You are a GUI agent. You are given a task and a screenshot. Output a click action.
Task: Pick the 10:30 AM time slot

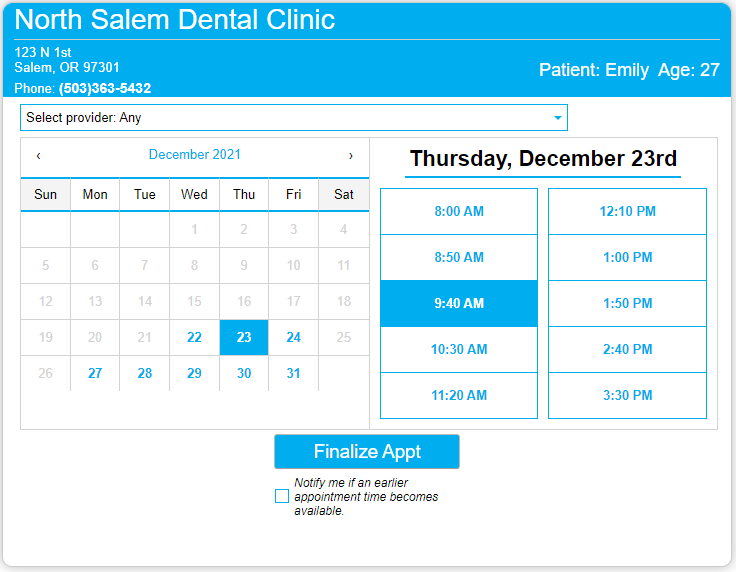[x=459, y=349]
